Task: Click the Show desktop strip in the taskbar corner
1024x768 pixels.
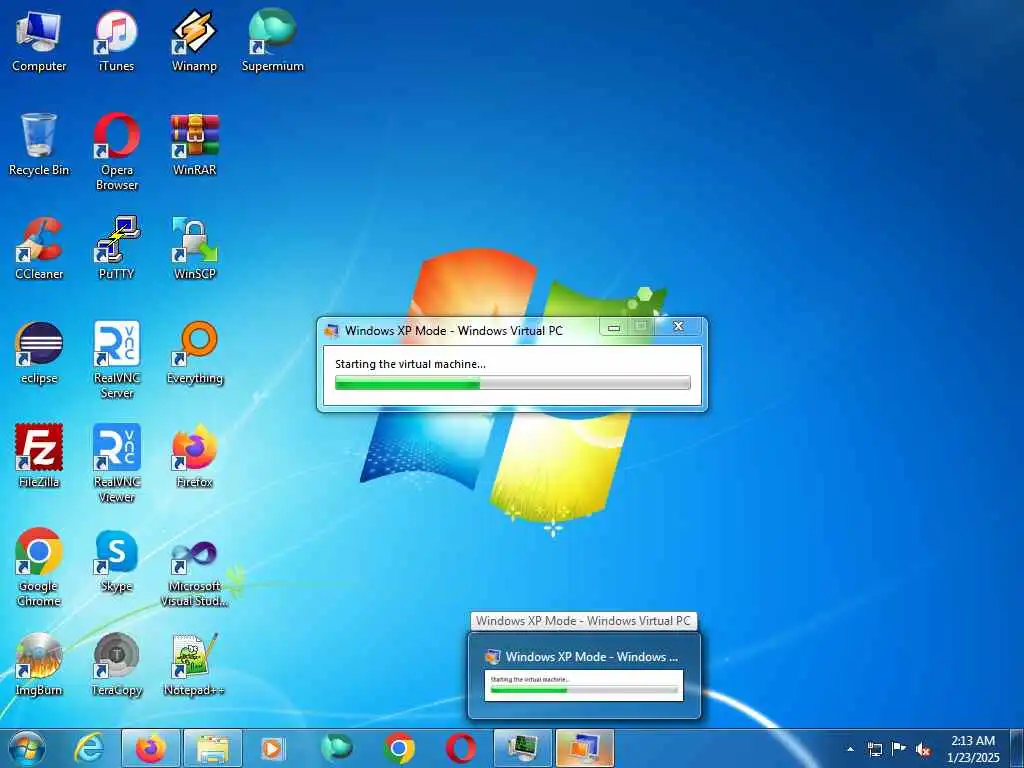Action: click(1016, 749)
